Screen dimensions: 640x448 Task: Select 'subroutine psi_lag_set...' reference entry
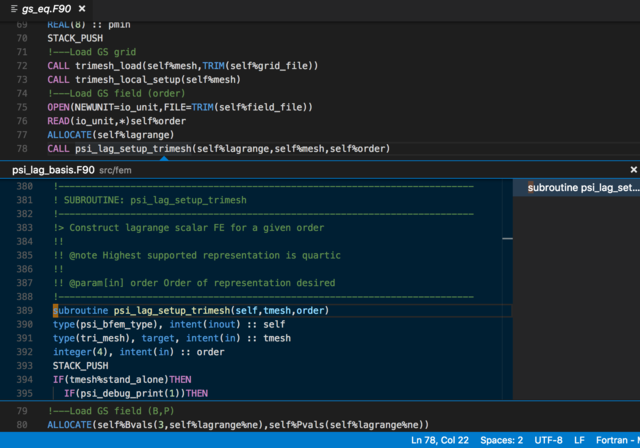(576, 188)
